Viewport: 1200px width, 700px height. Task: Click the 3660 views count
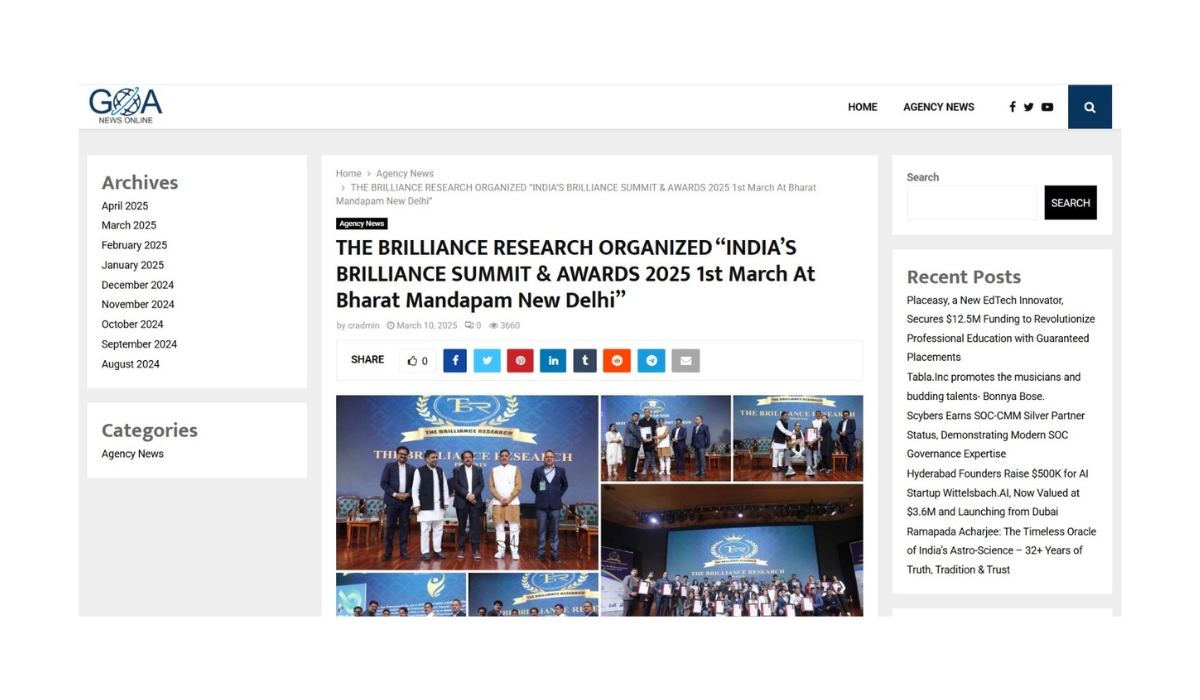coord(504,326)
